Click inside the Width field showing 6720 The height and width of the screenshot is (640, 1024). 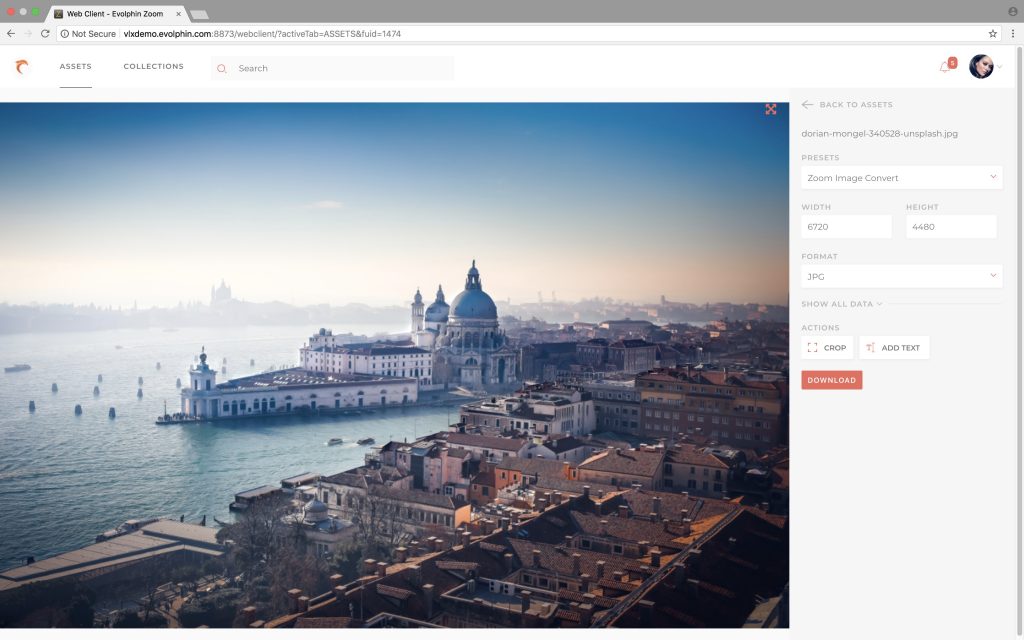click(846, 226)
